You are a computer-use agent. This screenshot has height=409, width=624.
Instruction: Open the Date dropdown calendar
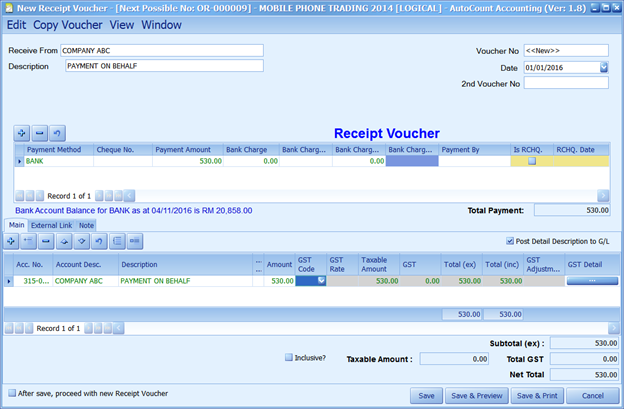(603, 67)
